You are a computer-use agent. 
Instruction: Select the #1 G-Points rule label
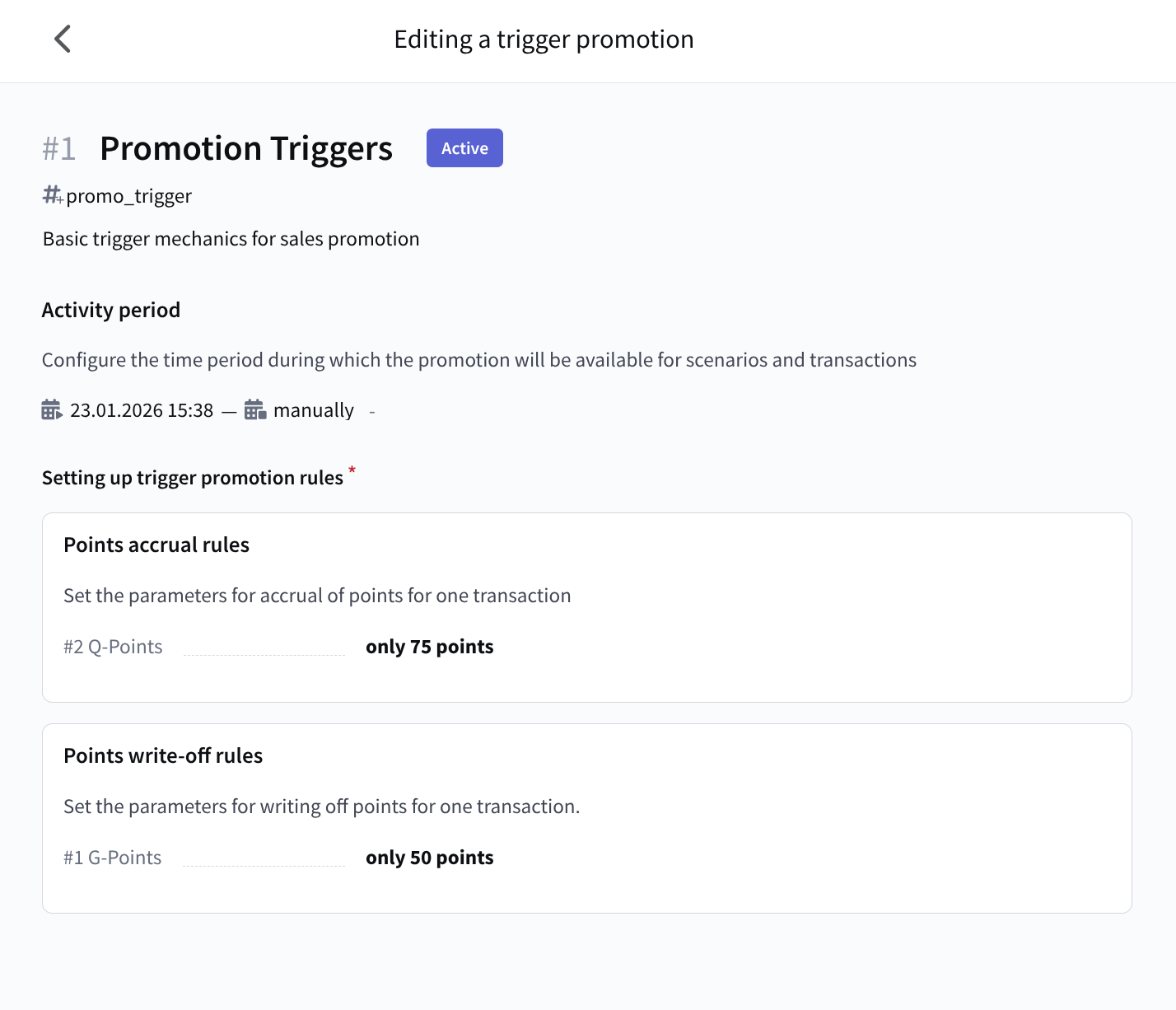(113, 858)
